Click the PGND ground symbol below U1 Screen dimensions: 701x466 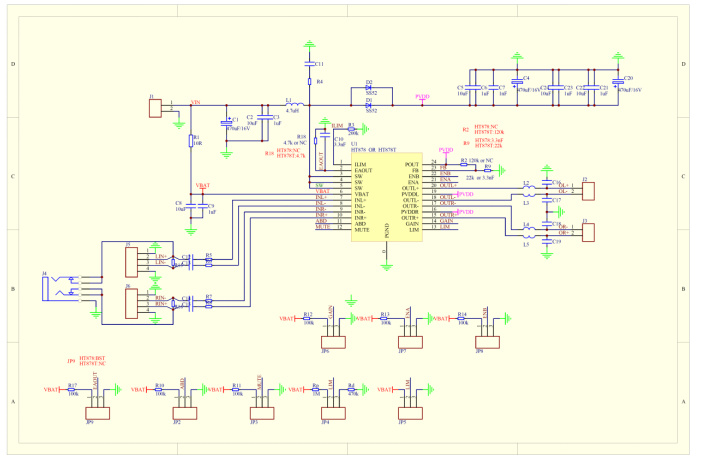click(387, 267)
